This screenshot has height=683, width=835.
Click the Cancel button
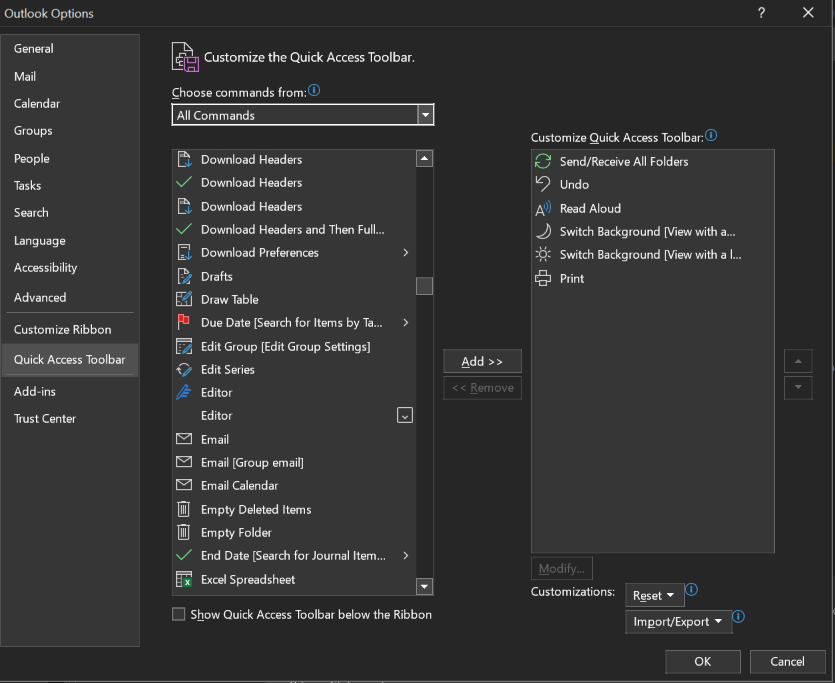coord(787,661)
